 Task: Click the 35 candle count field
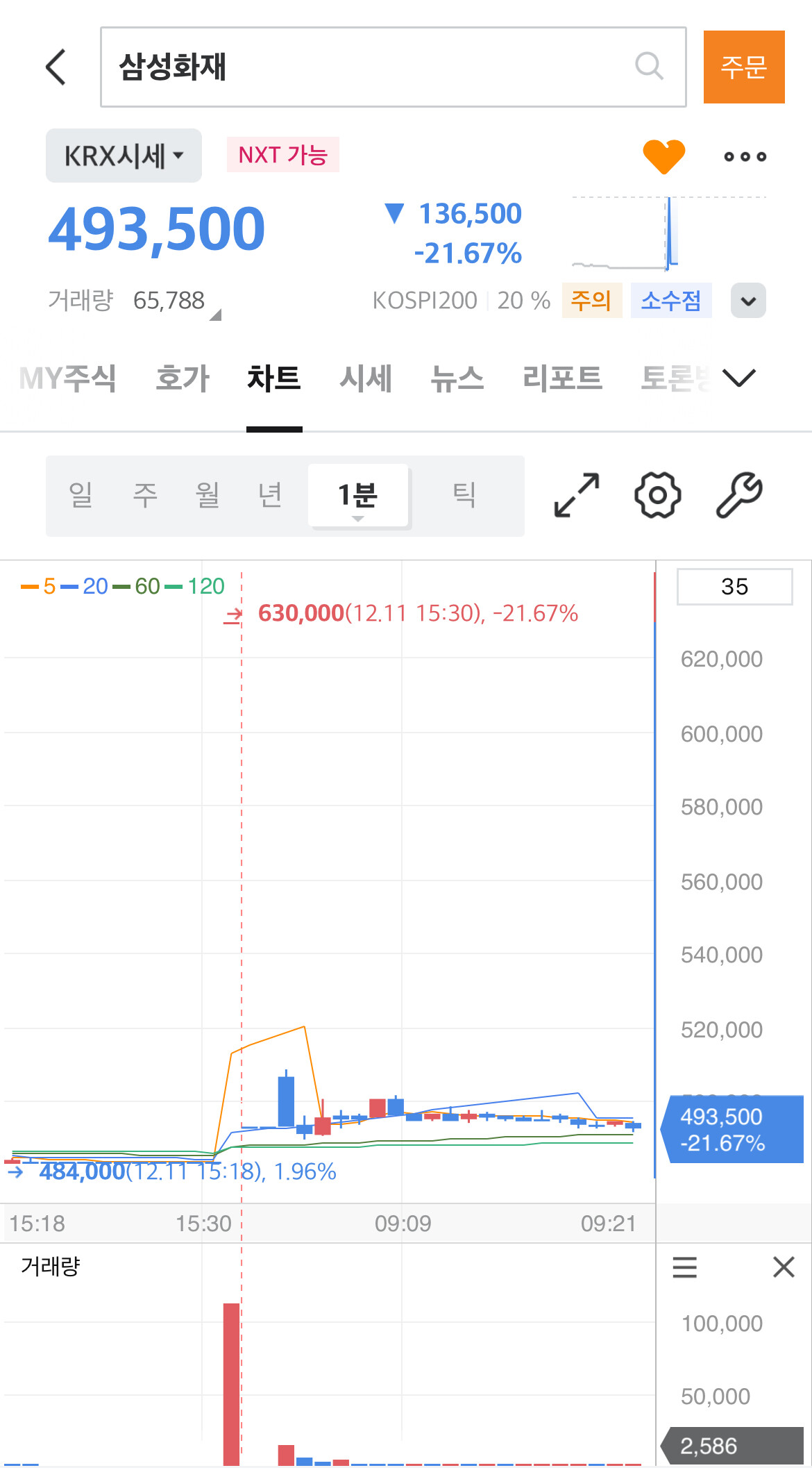coord(735,587)
